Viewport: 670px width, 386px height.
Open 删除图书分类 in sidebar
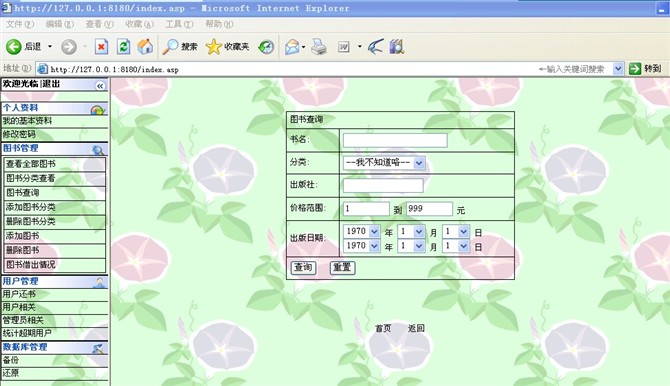30,221
